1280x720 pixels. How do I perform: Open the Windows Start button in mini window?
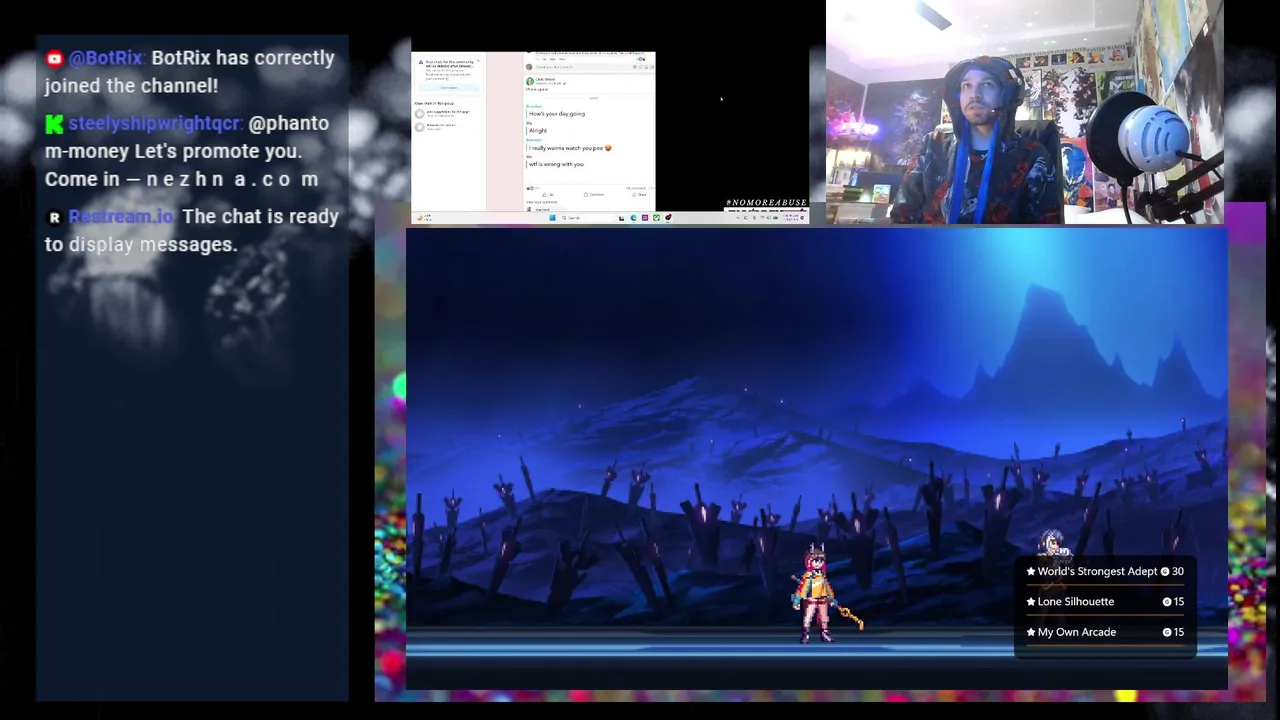tap(552, 218)
